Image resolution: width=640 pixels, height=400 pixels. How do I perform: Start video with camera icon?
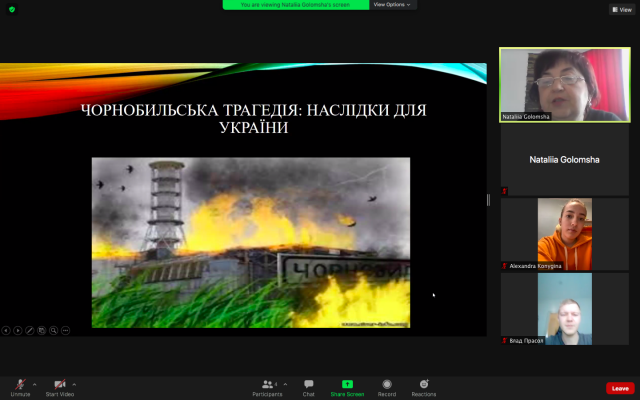click(59, 385)
